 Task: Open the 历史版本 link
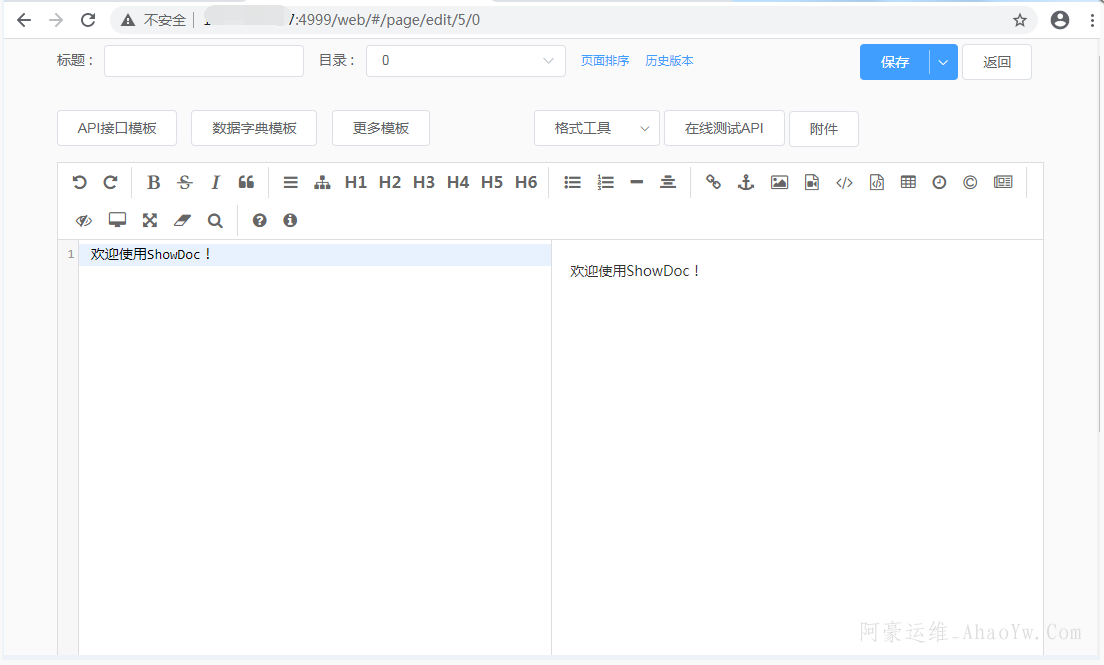(669, 61)
